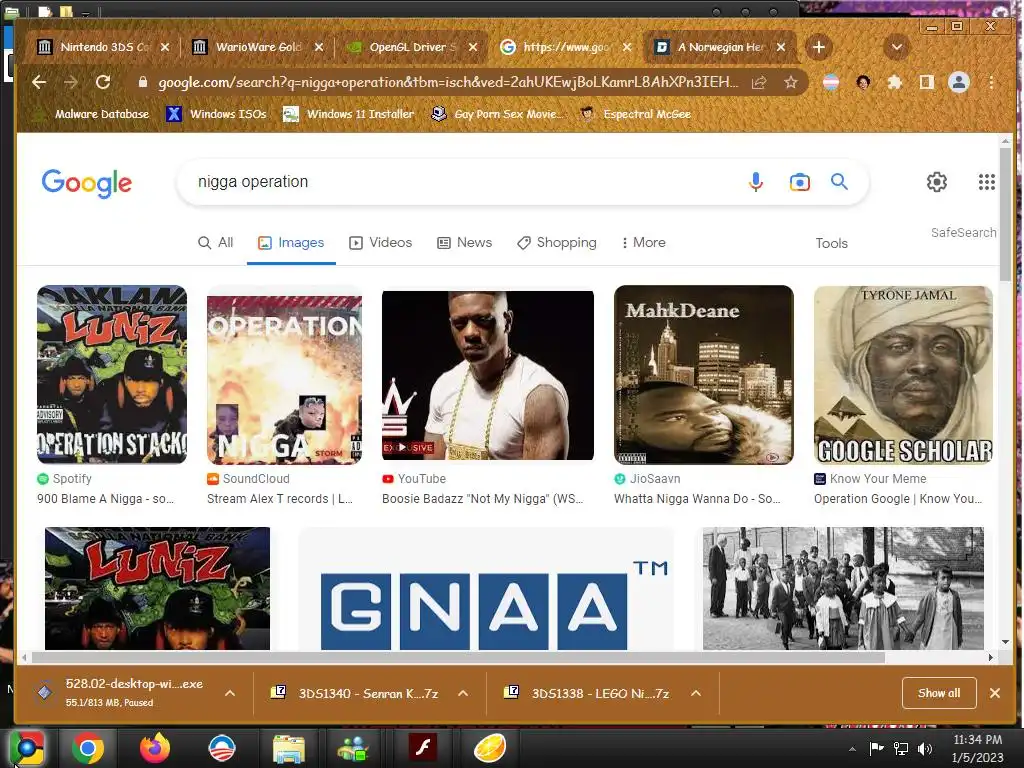This screenshot has height=768, width=1024.
Task: Open the JioSaavn MahkDeane thumbnail
Action: tap(703, 374)
